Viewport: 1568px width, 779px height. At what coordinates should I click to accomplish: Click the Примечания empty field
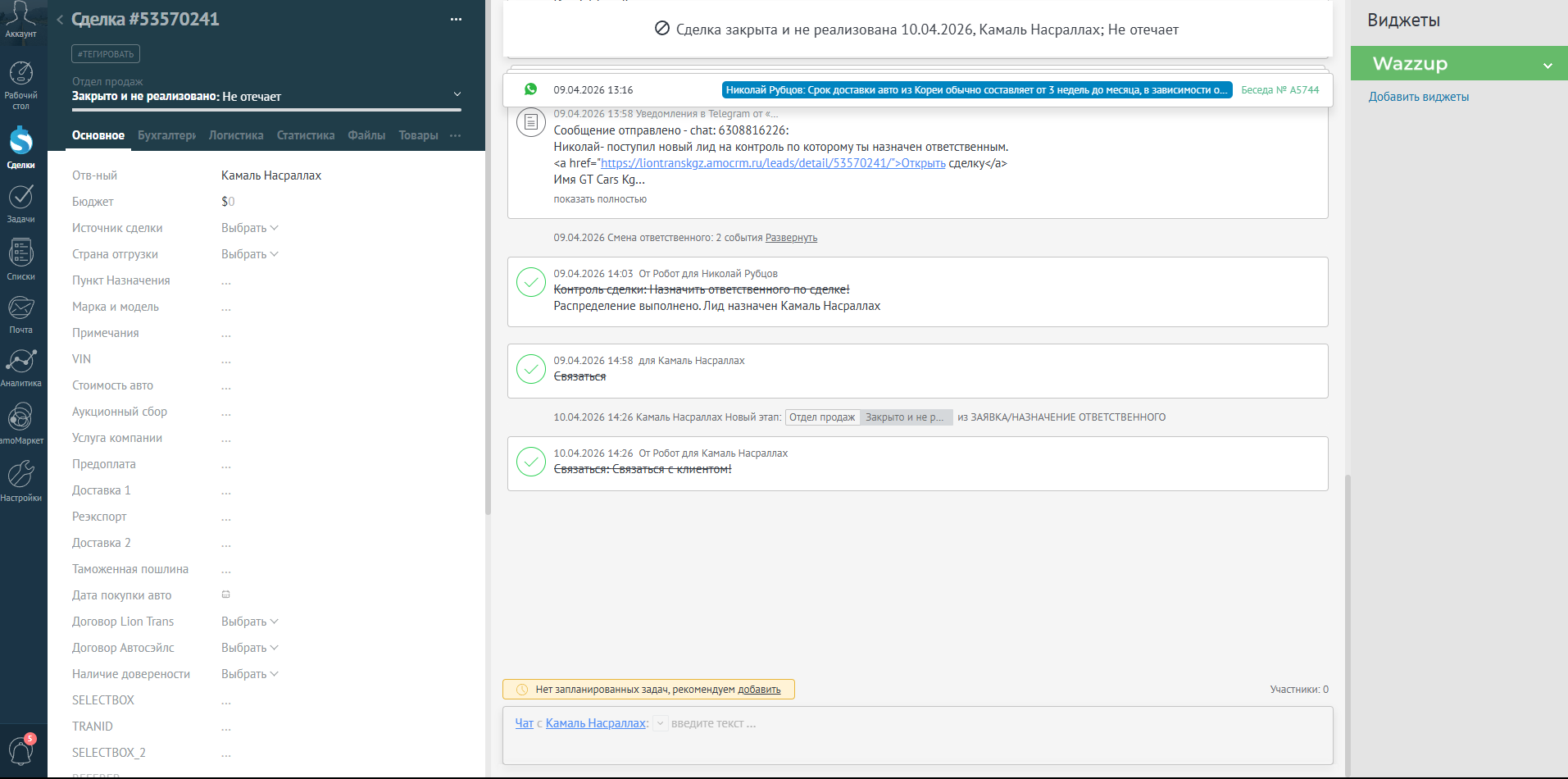(226, 333)
